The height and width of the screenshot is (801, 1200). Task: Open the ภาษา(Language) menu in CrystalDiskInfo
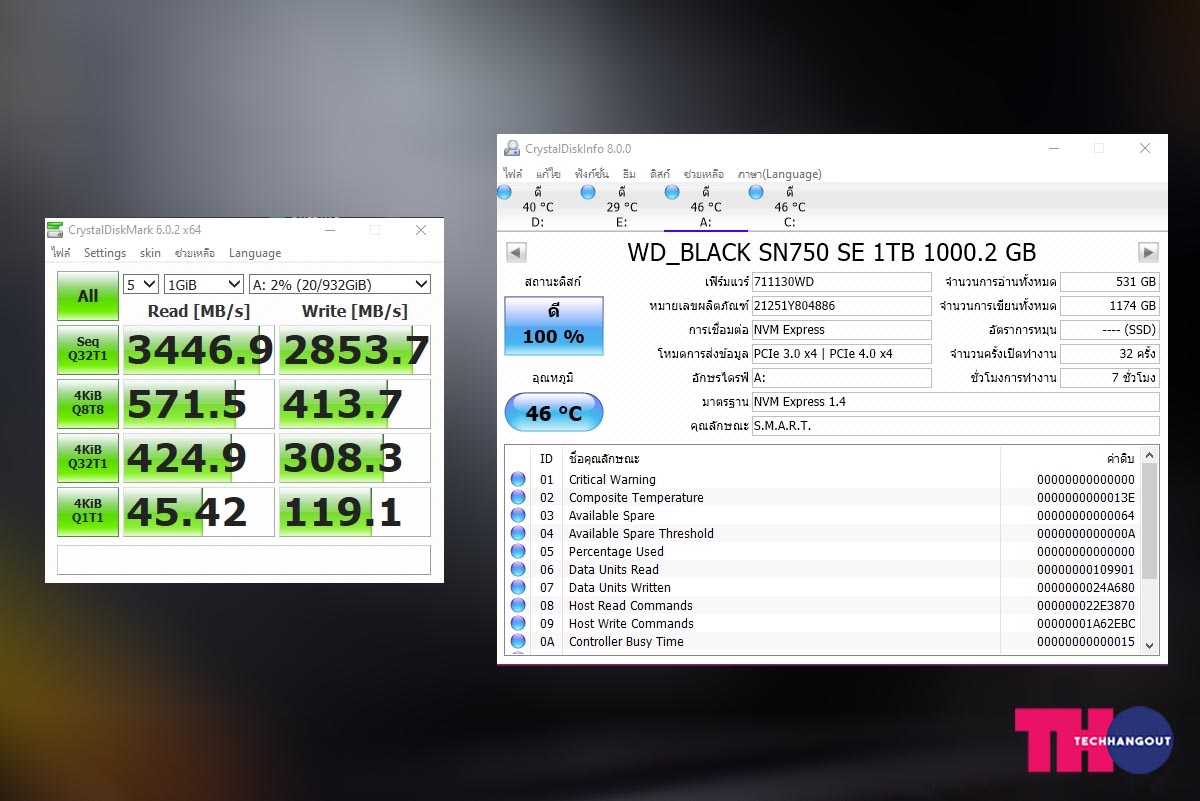point(780,174)
